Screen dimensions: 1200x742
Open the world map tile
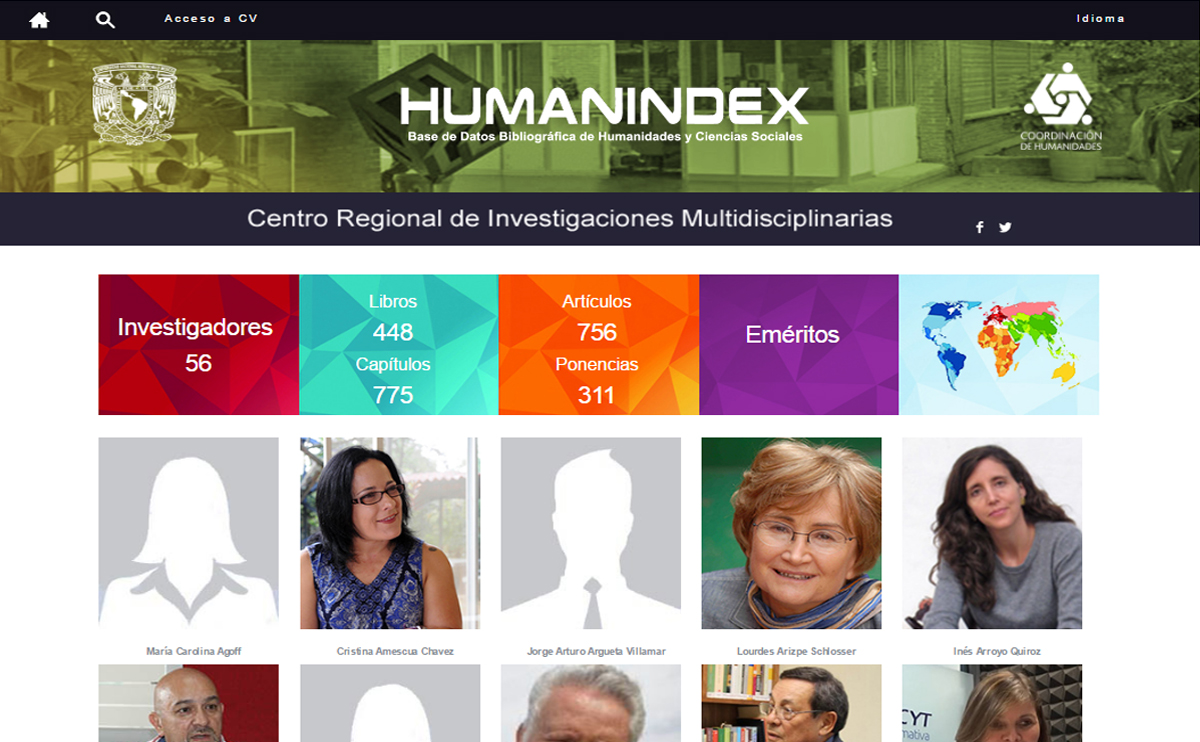coord(999,345)
